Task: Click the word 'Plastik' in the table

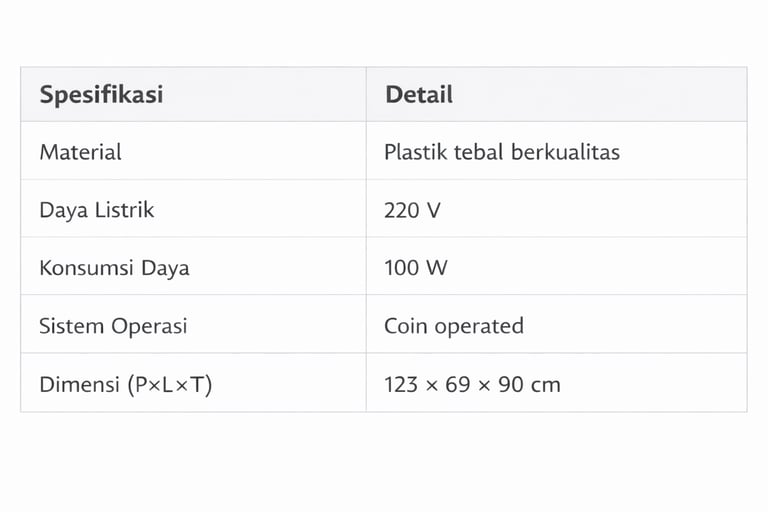Action: [415, 152]
